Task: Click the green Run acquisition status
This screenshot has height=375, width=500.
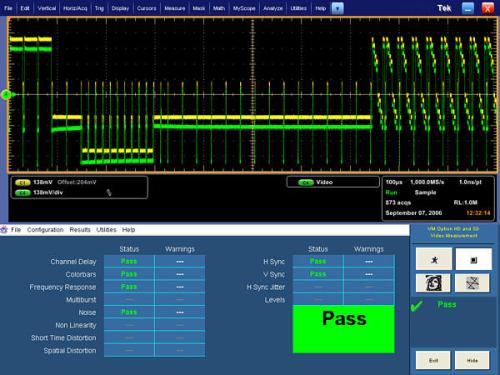Action: pyautogui.click(x=391, y=192)
